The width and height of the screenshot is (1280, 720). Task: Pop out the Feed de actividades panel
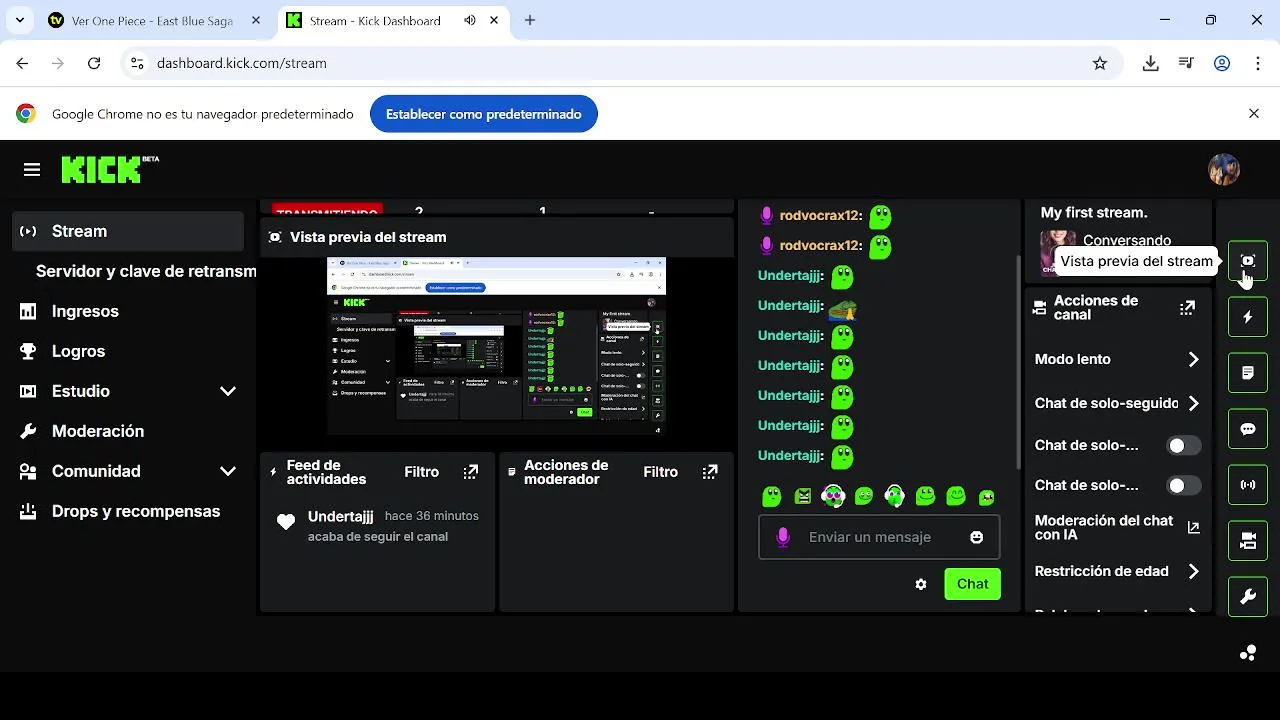pos(471,472)
